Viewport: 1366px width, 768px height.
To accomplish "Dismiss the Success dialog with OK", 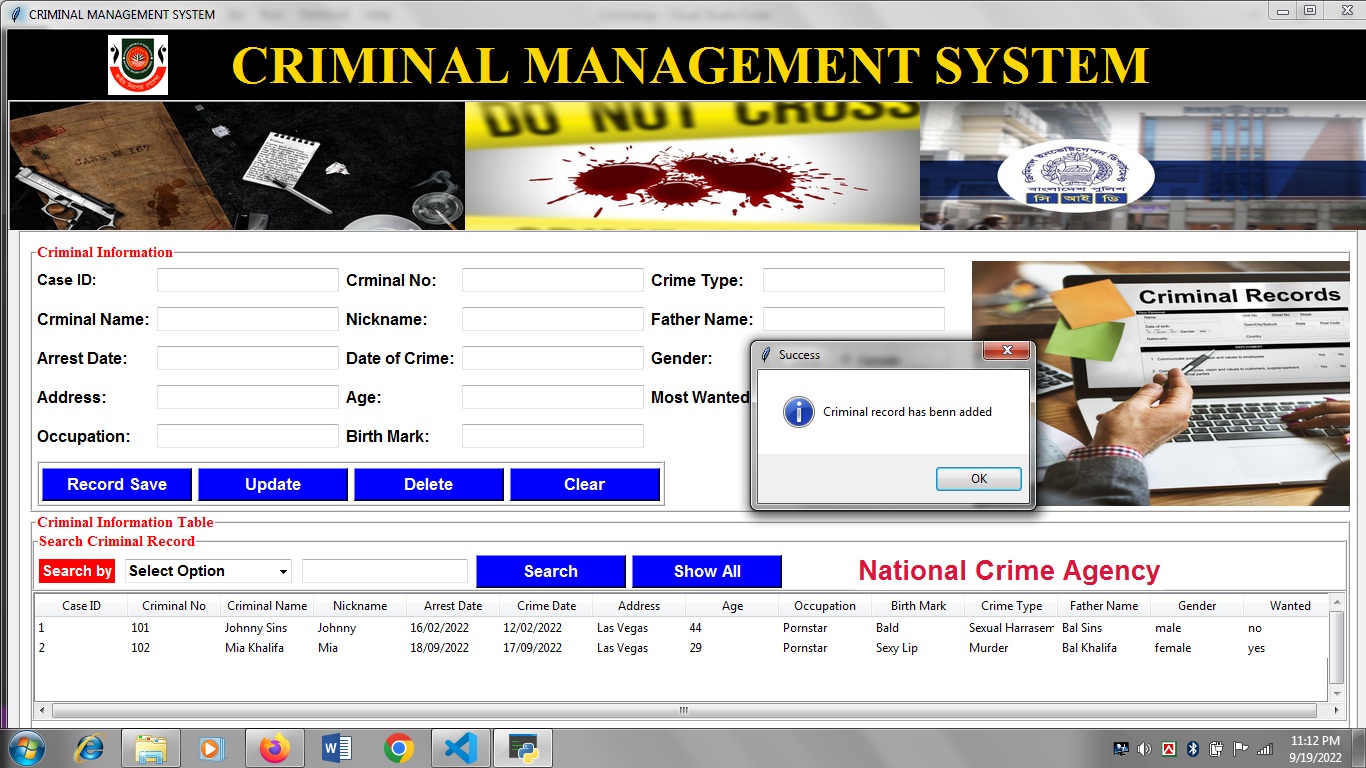I will click(x=978, y=478).
